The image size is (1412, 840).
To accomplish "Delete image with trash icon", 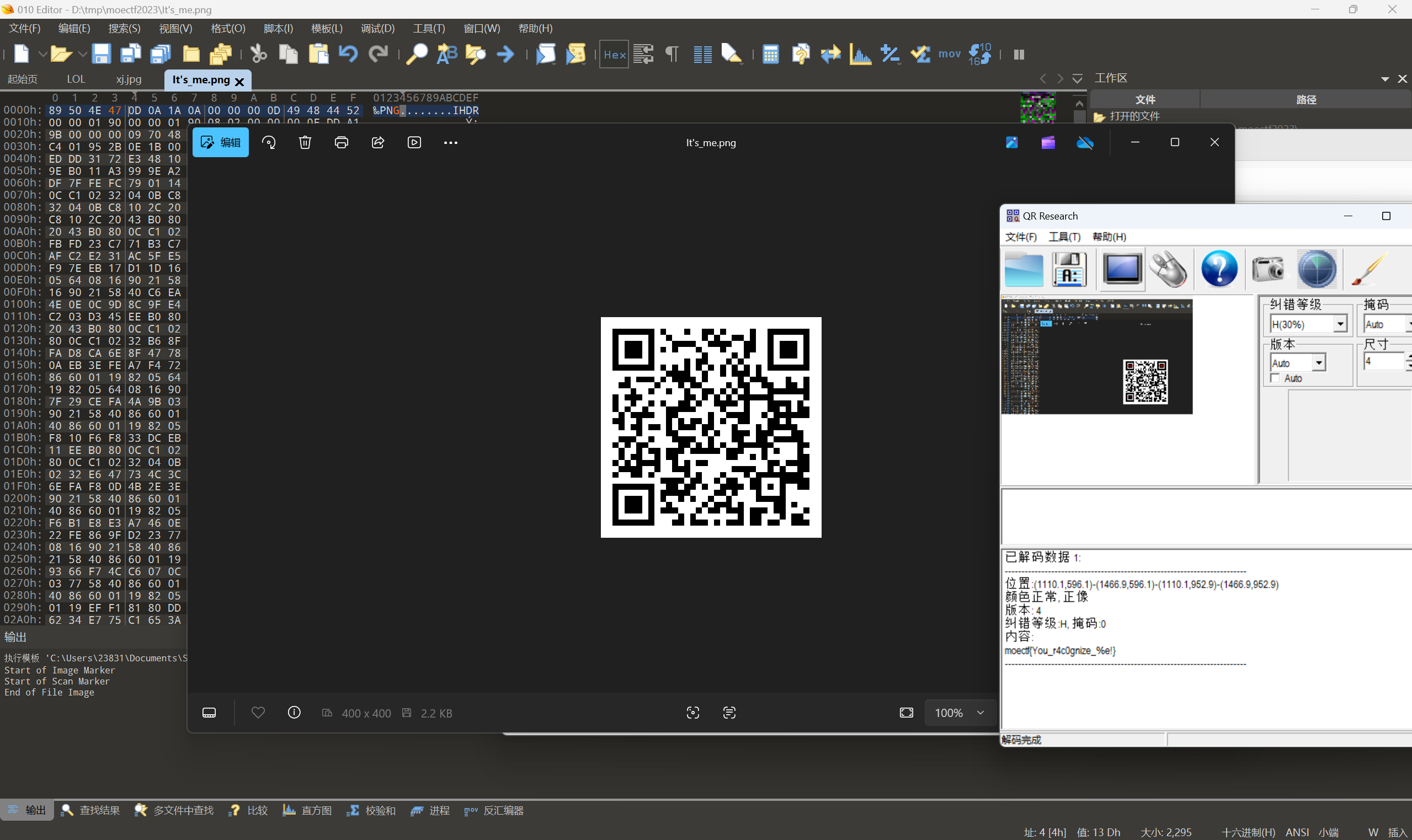I will click(305, 143).
